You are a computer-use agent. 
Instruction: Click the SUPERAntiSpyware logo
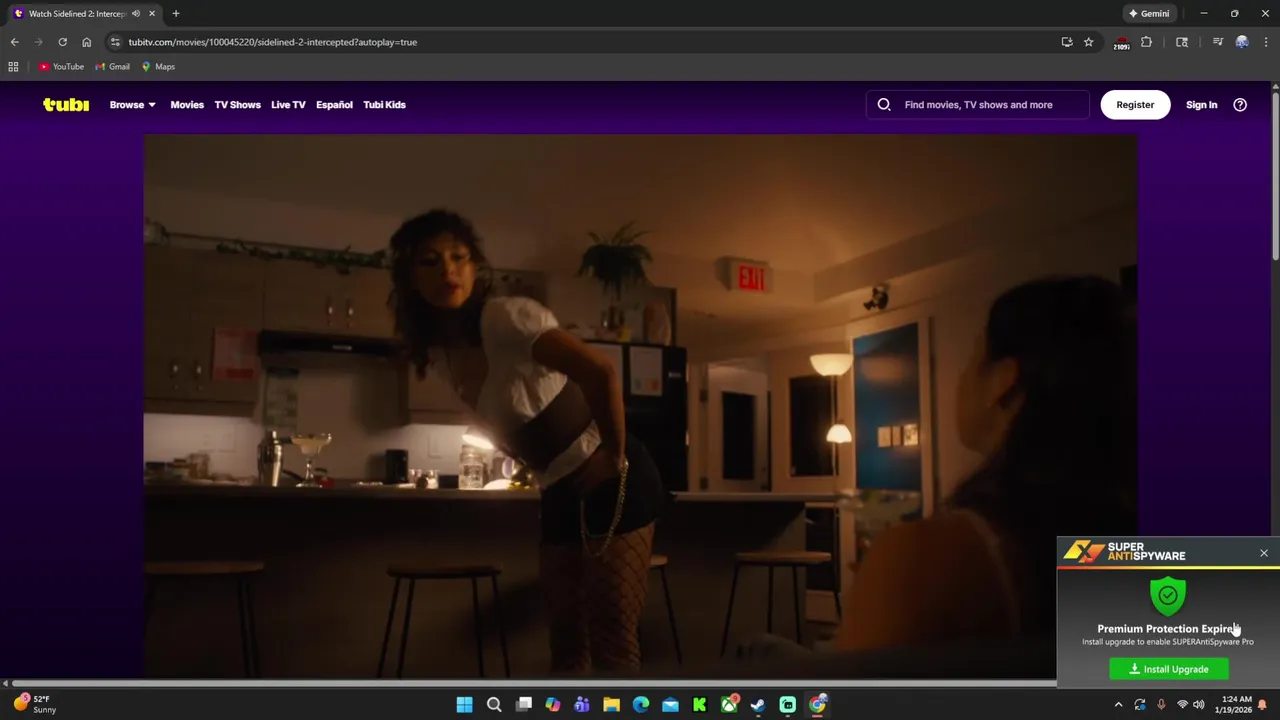1124,552
